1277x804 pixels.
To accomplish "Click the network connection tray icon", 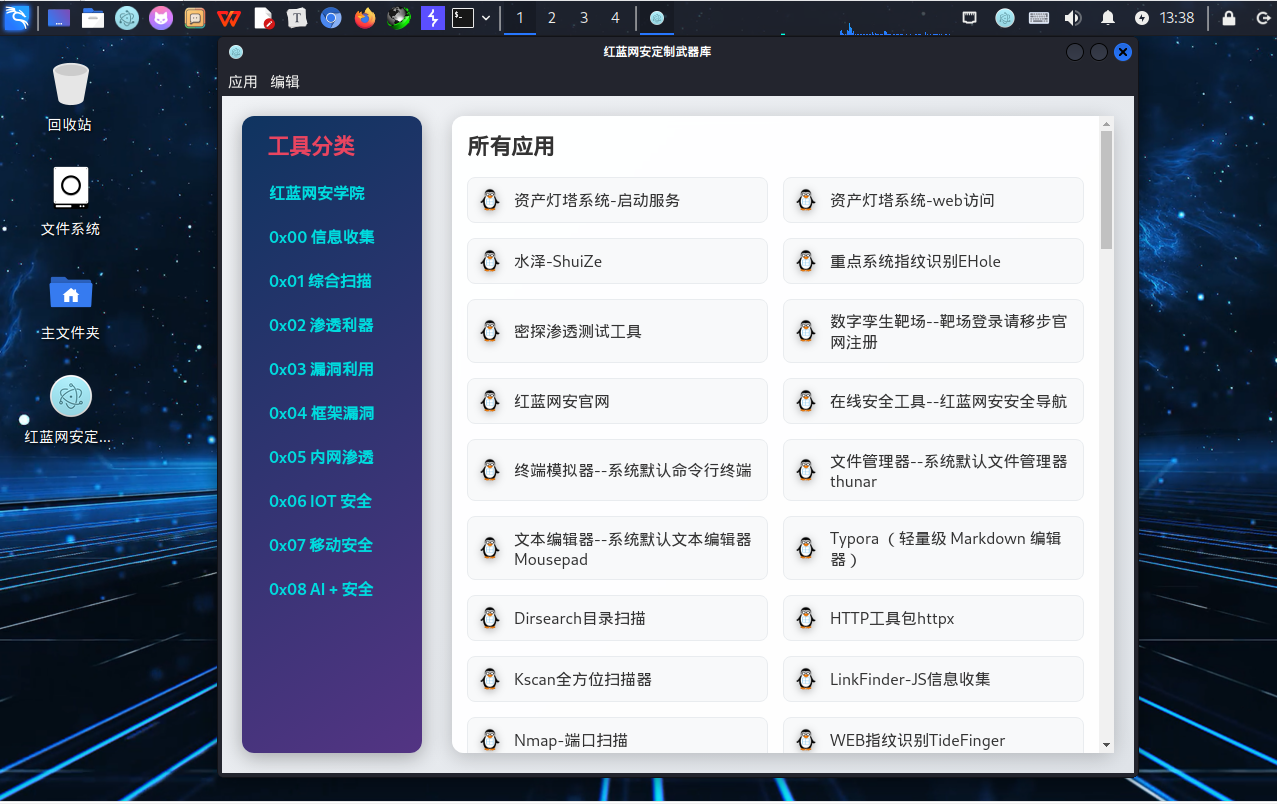I will click(970, 18).
